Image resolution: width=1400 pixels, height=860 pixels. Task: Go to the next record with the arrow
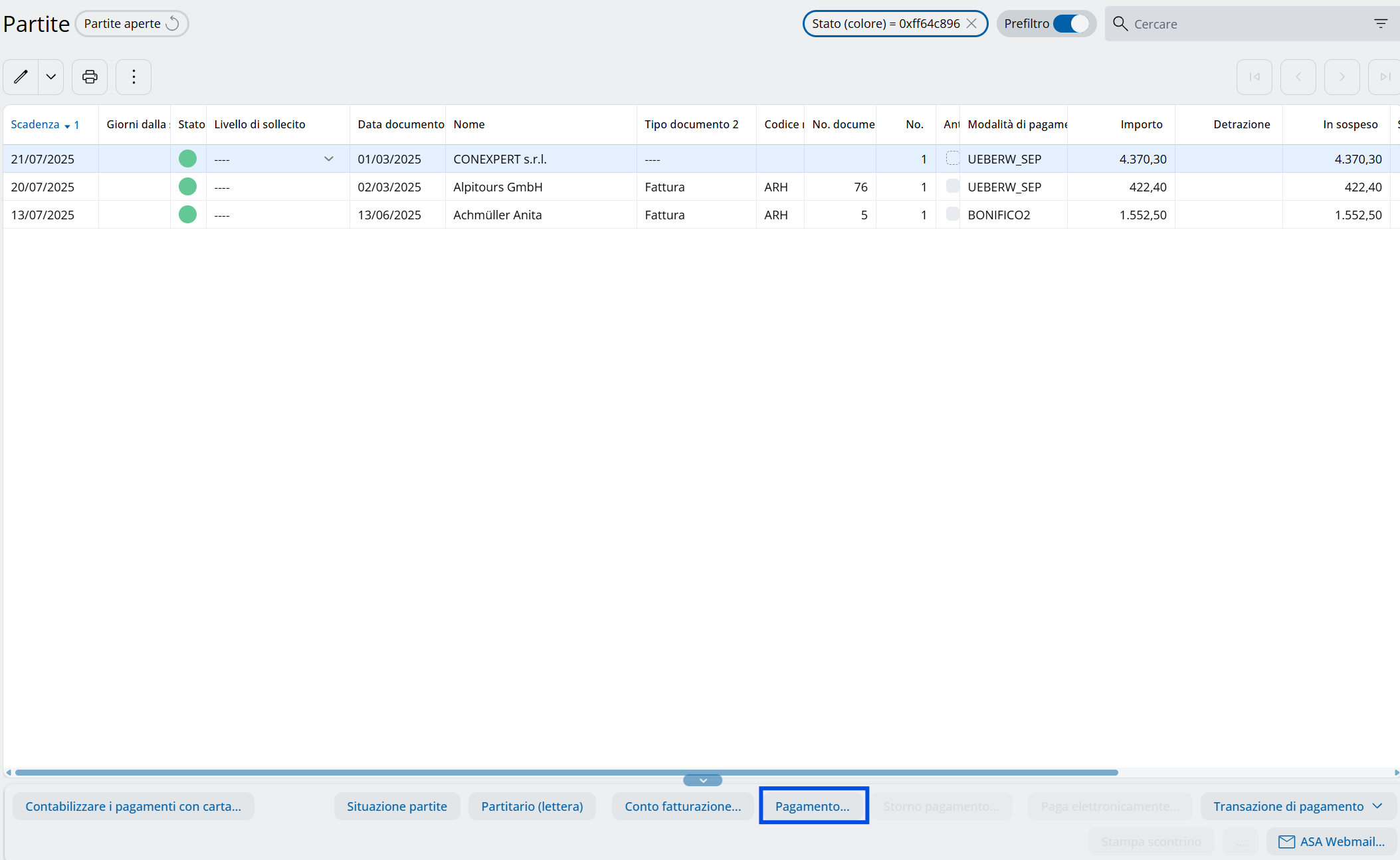pyautogui.click(x=1342, y=77)
